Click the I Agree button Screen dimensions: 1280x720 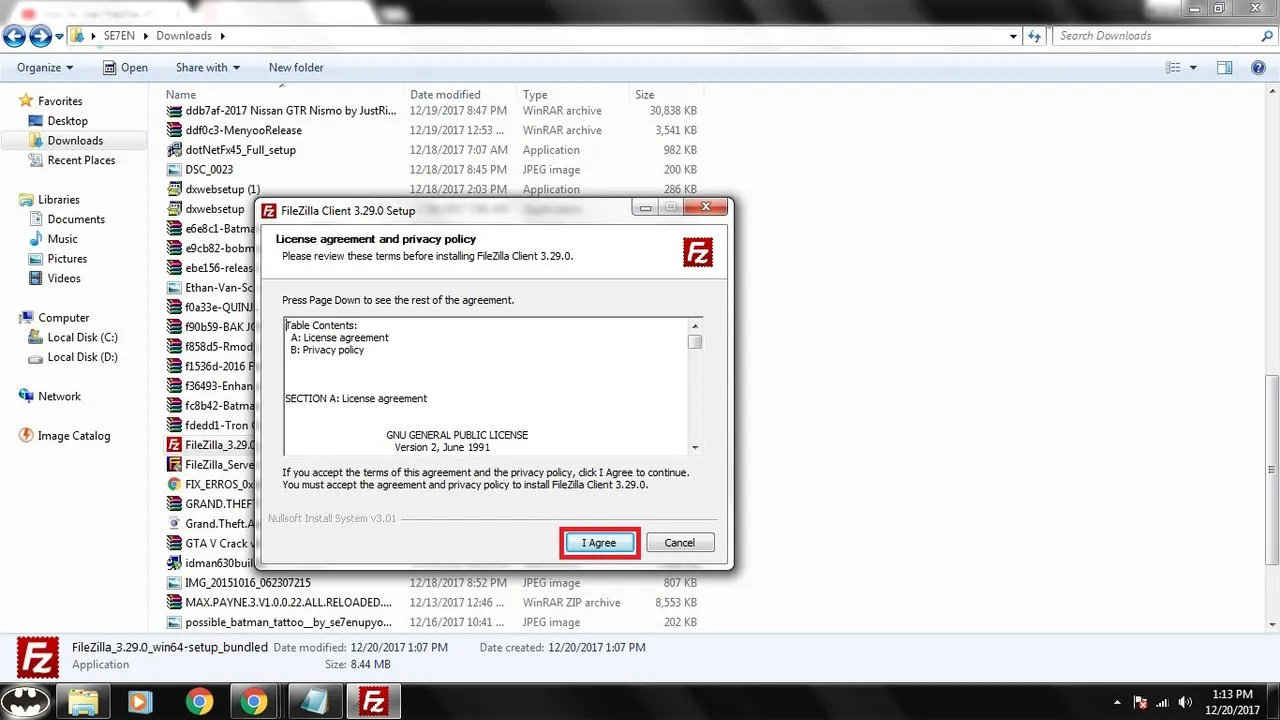(600, 543)
